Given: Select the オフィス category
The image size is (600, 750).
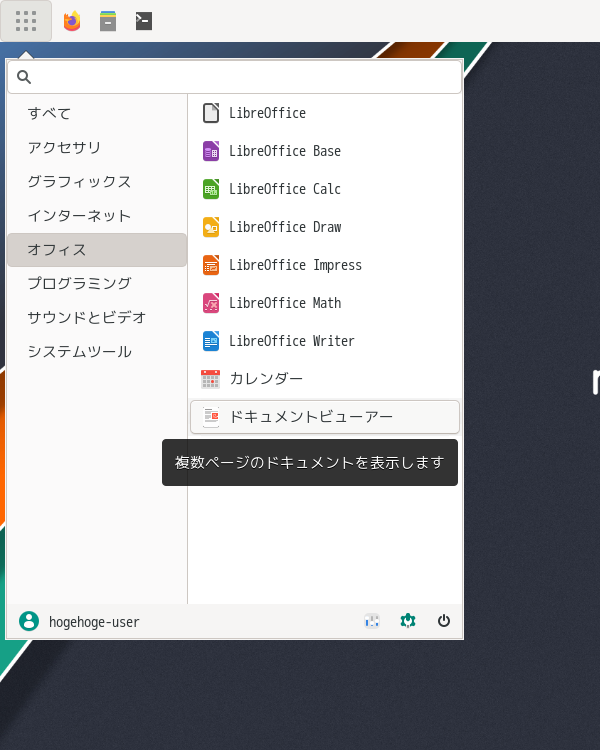Looking at the screenshot, I should tap(97, 250).
